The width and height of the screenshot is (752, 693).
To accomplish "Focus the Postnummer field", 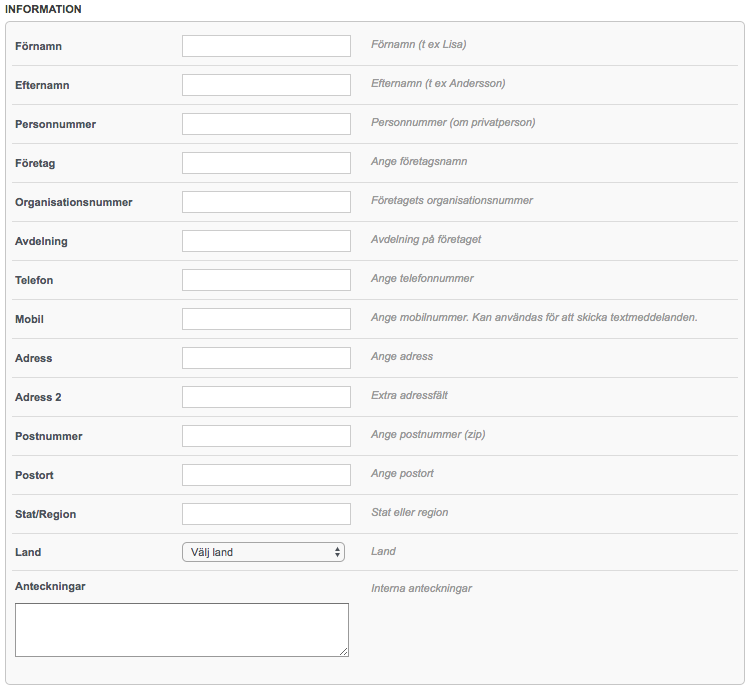I will coord(266,436).
